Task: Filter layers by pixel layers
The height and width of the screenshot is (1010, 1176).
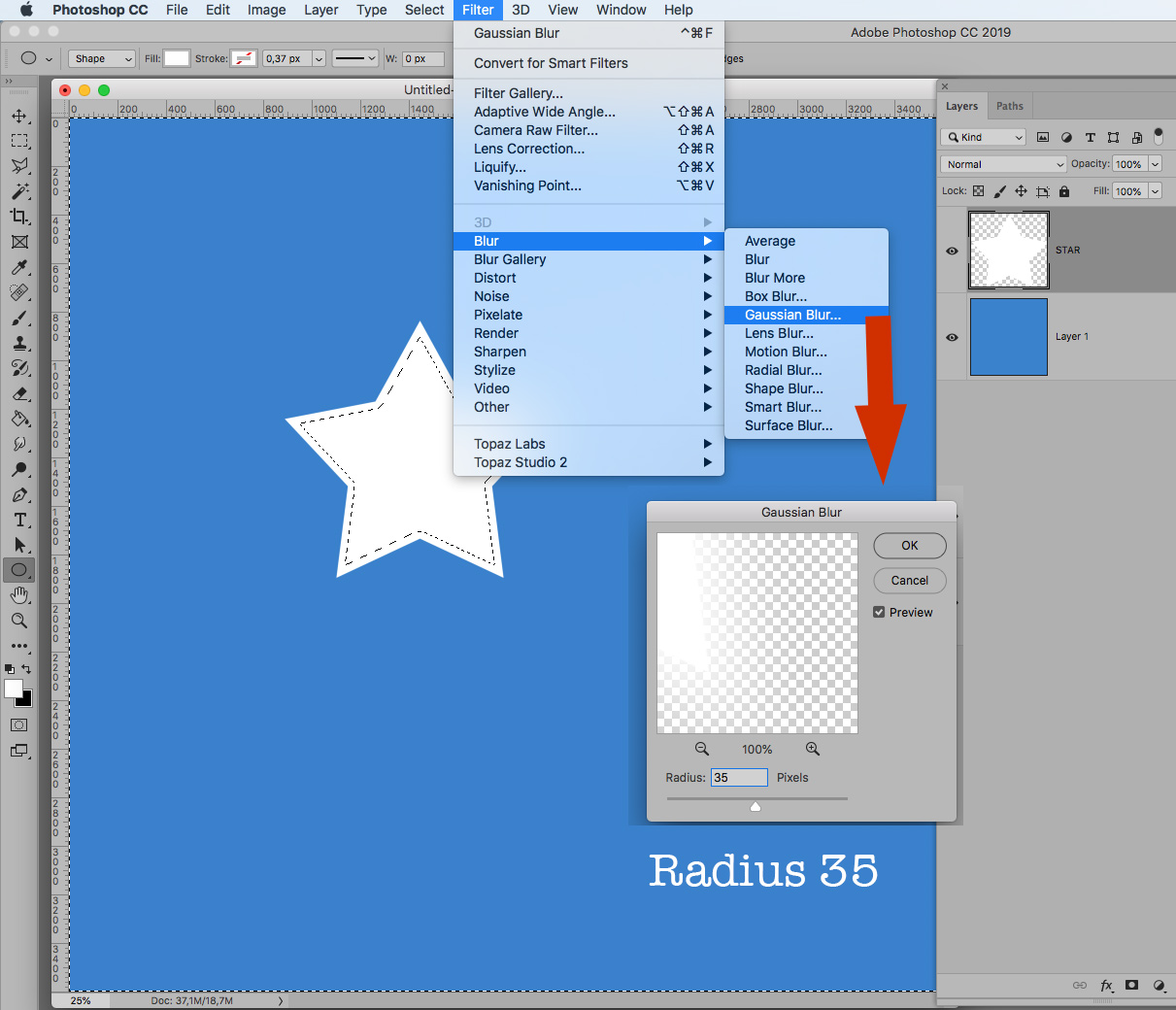Action: 1043,137
